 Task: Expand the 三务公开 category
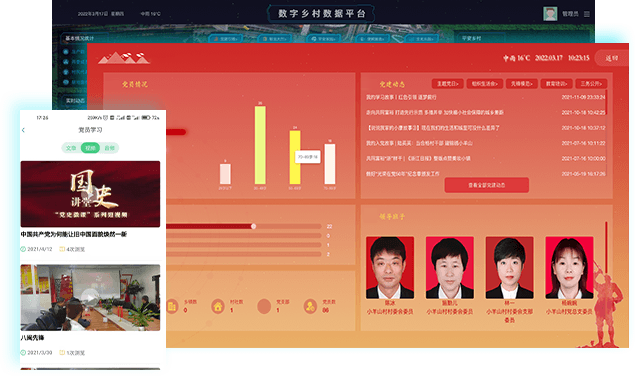pyautogui.click(x=591, y=84)
